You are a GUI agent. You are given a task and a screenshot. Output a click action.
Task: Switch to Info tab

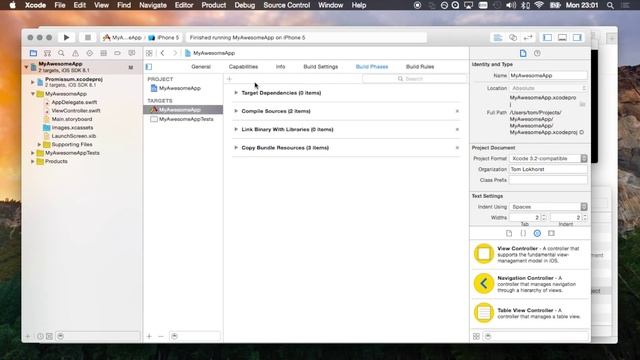(280, 67)
